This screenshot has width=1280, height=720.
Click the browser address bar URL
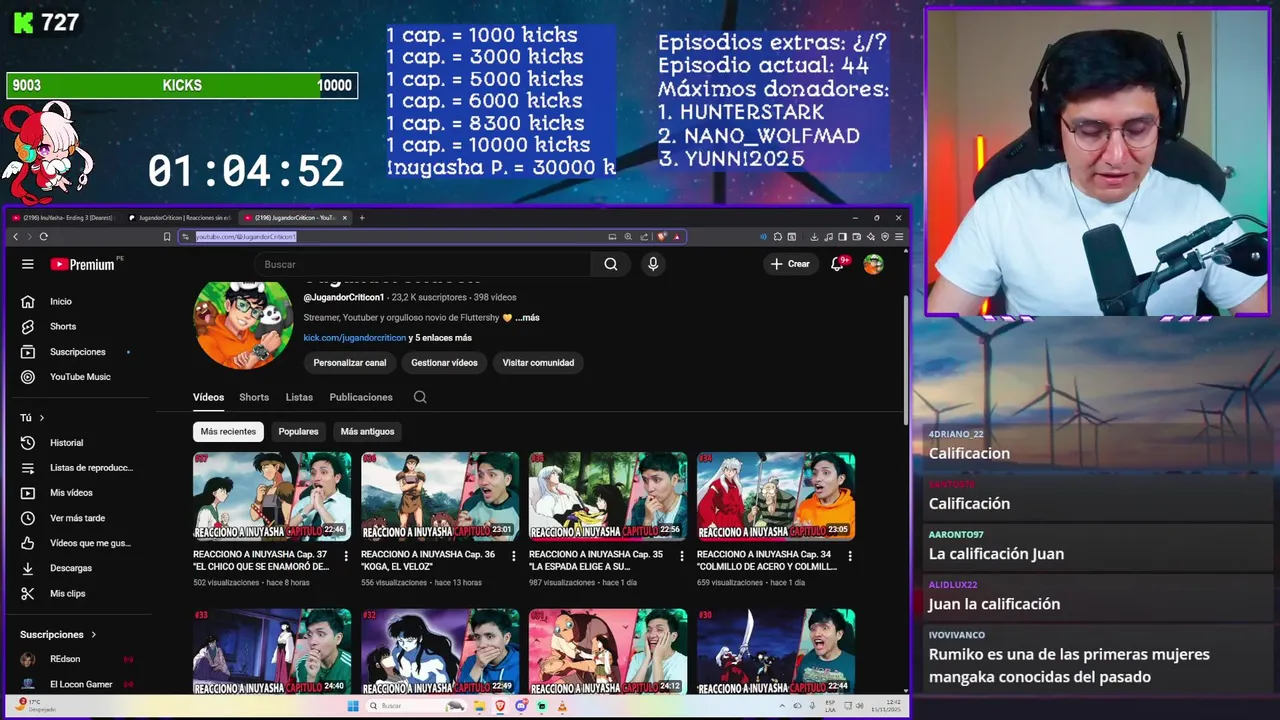(x=246, y=237)
